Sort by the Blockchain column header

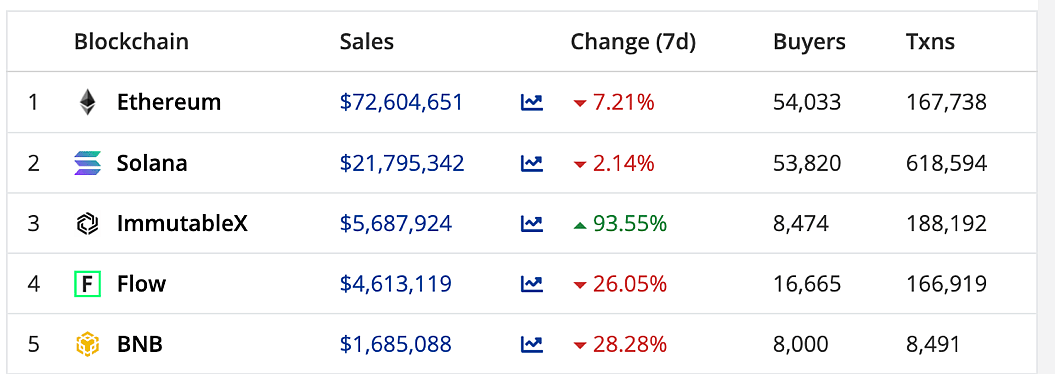(131, 42)
